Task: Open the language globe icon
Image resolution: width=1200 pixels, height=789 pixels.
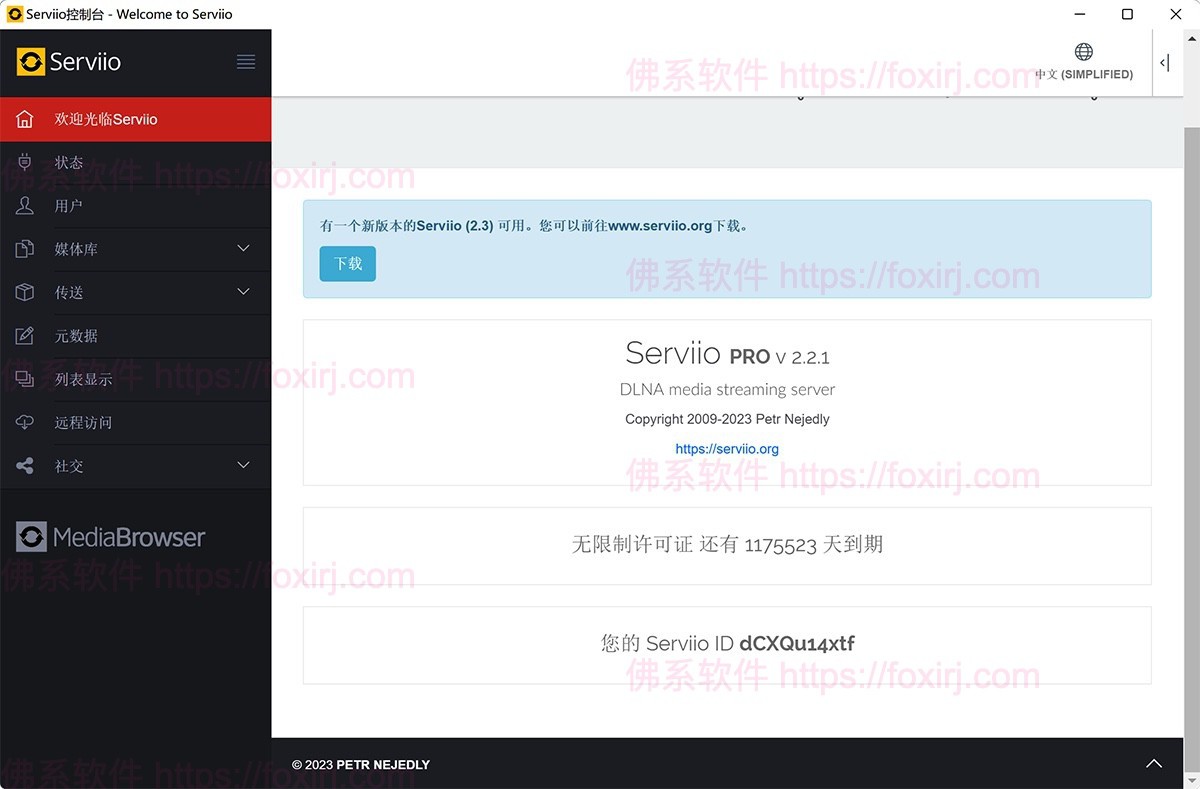Action: click(1083, 50)
